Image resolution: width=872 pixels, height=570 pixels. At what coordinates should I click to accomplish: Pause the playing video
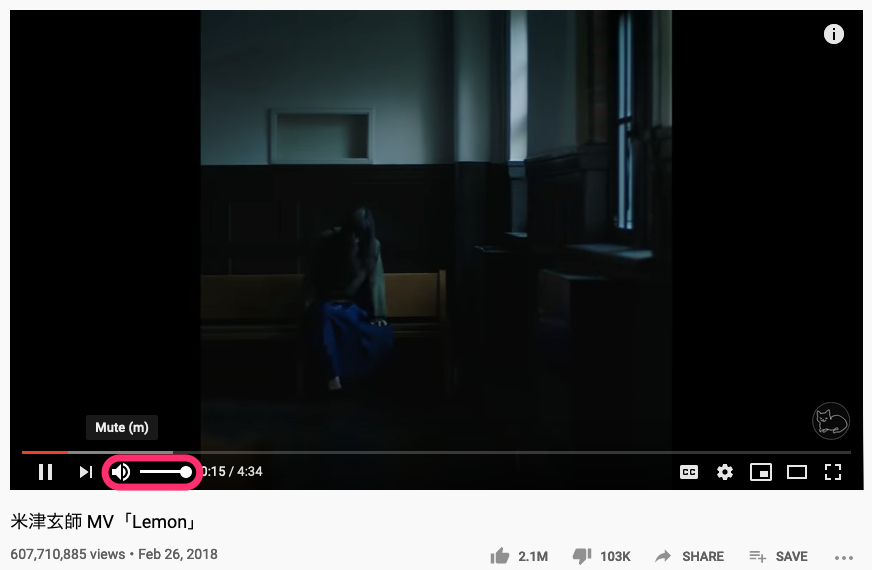click(46, 472)
